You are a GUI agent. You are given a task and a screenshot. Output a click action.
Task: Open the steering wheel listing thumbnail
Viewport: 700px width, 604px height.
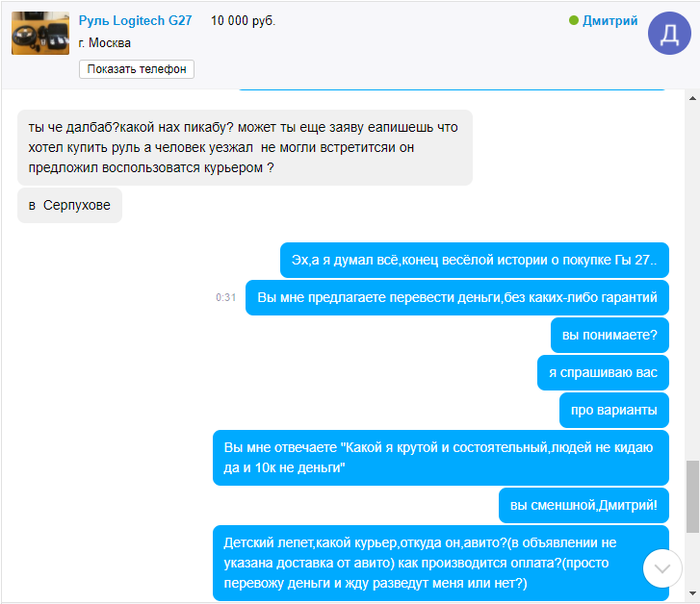40,33
